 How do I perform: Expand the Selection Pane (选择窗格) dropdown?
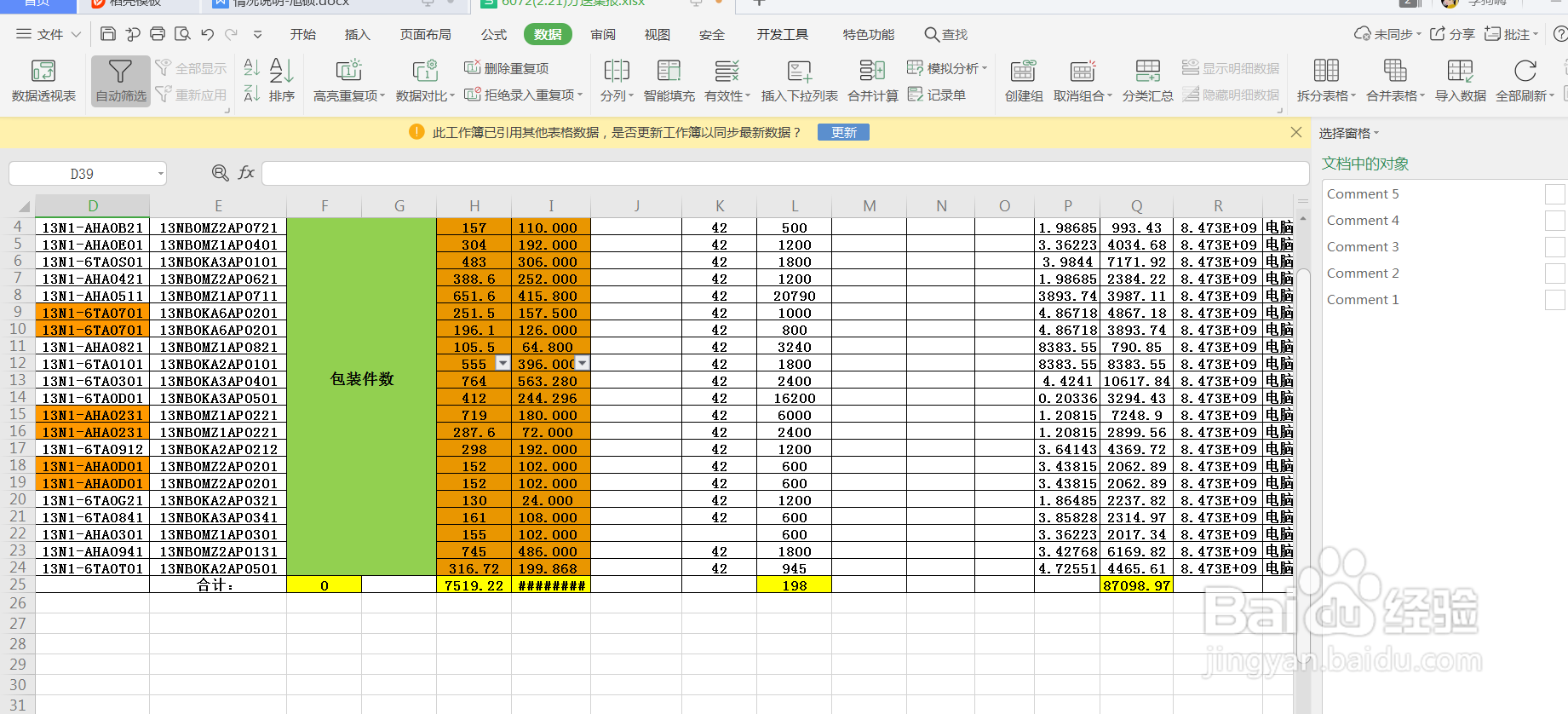click(x=1376, y=133)
